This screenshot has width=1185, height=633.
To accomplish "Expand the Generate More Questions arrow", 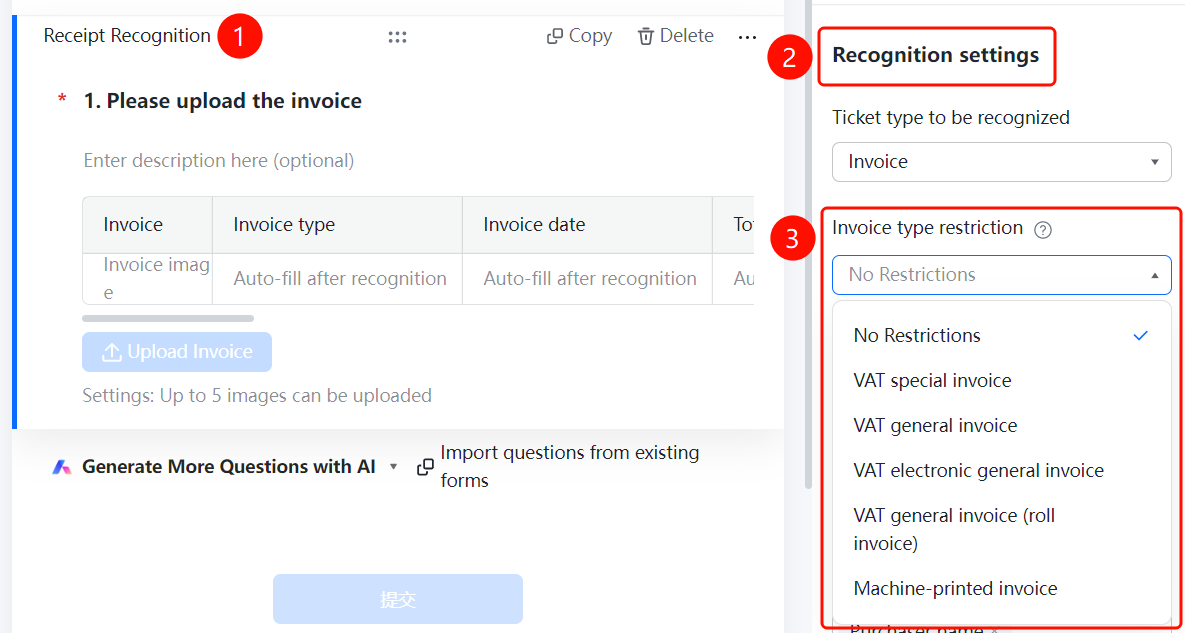I will click(393, 468).
